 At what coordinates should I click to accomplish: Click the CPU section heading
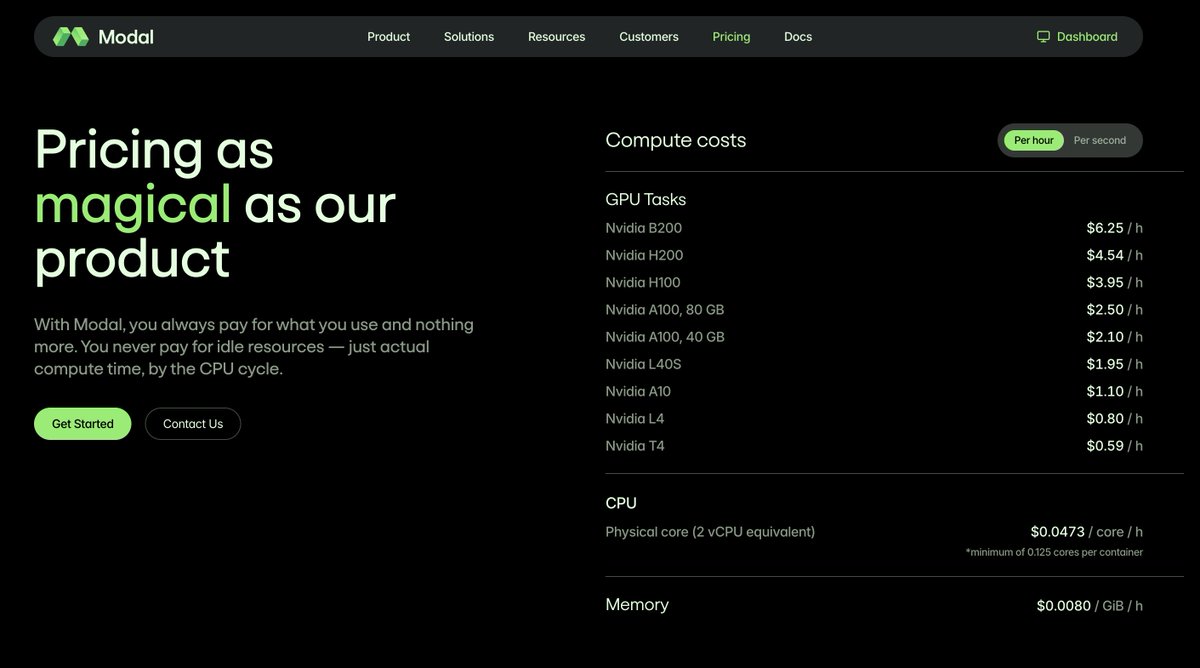621,503
